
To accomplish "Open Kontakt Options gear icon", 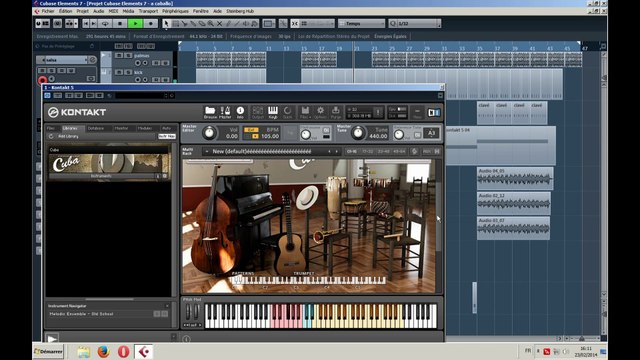I will [x=320, y=112].
